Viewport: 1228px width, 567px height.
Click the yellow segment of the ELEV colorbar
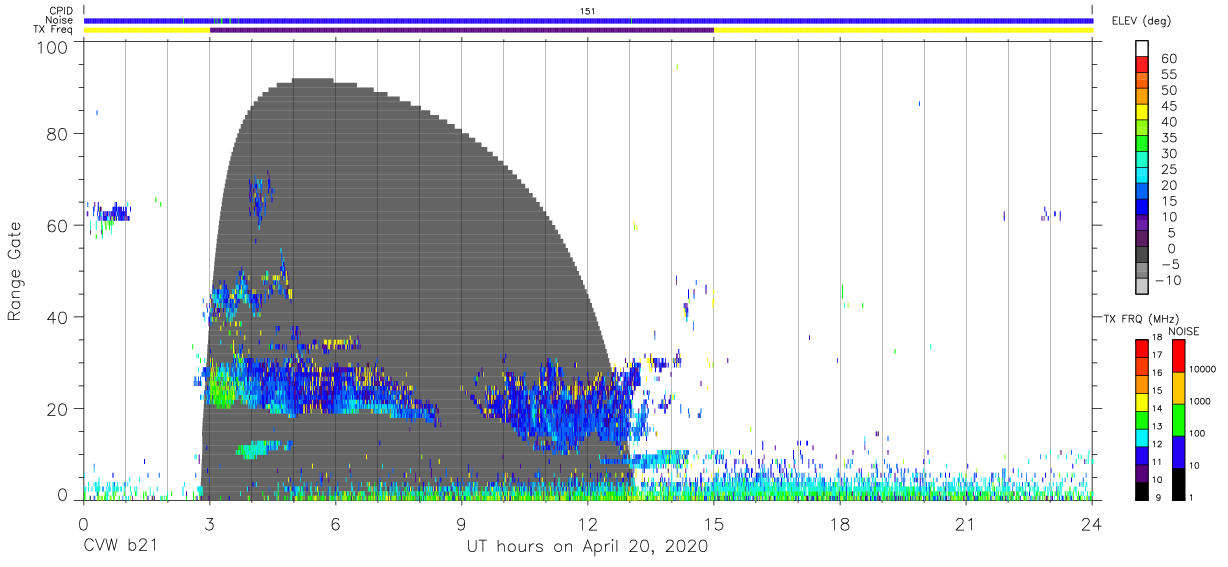point(1143,110)
